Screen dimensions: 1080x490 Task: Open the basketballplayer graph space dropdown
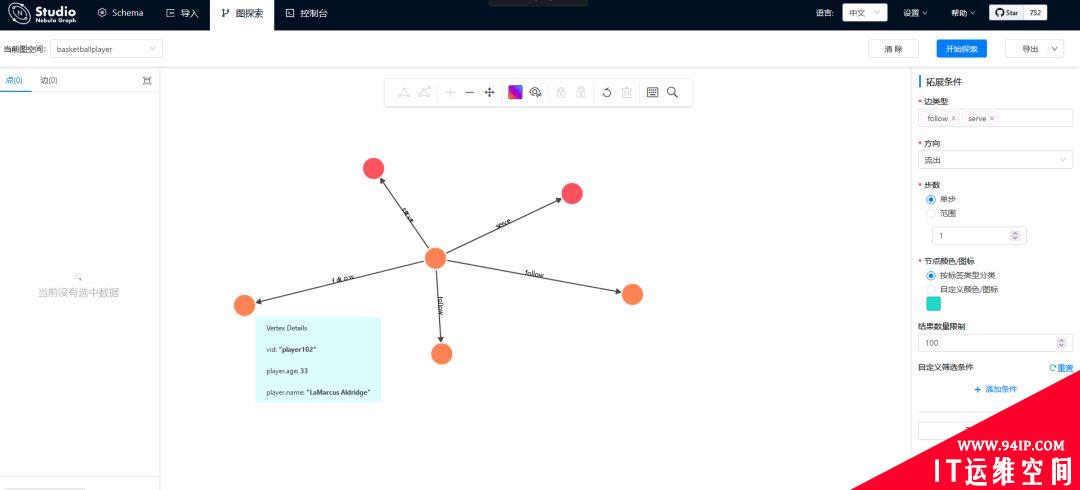pyautogui.click(x=107, y=49)
